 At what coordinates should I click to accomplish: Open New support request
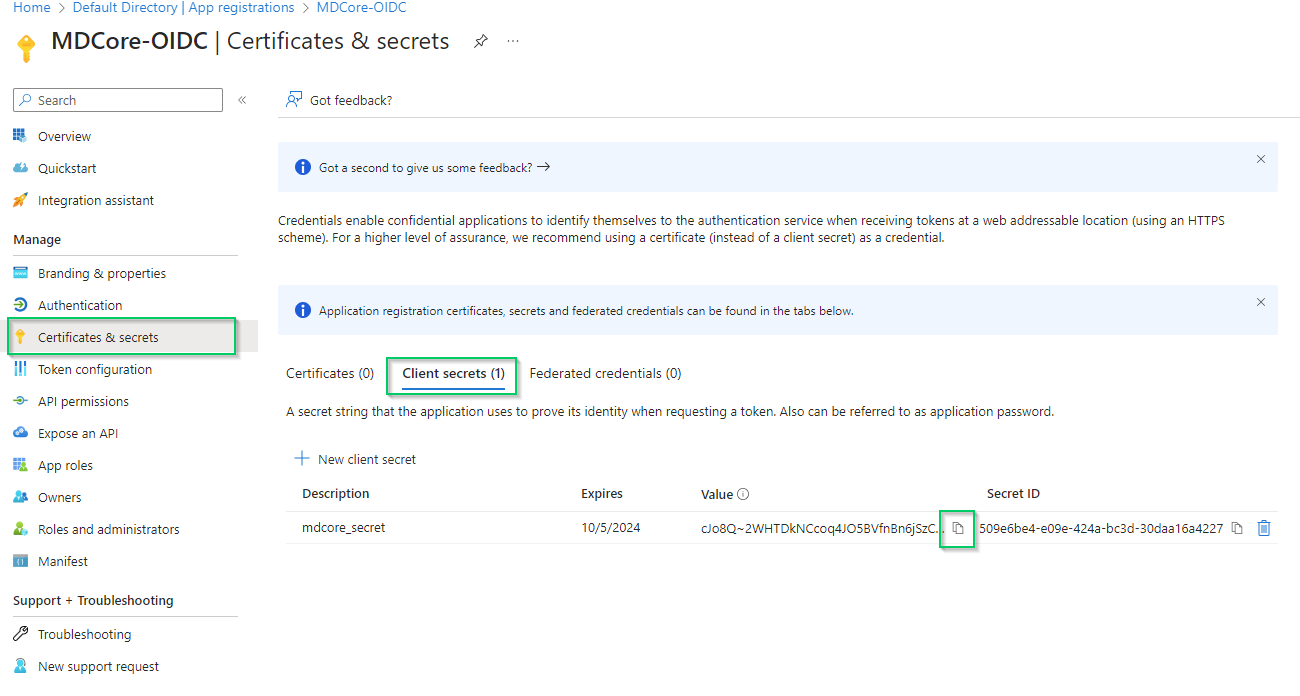point(98,666)
